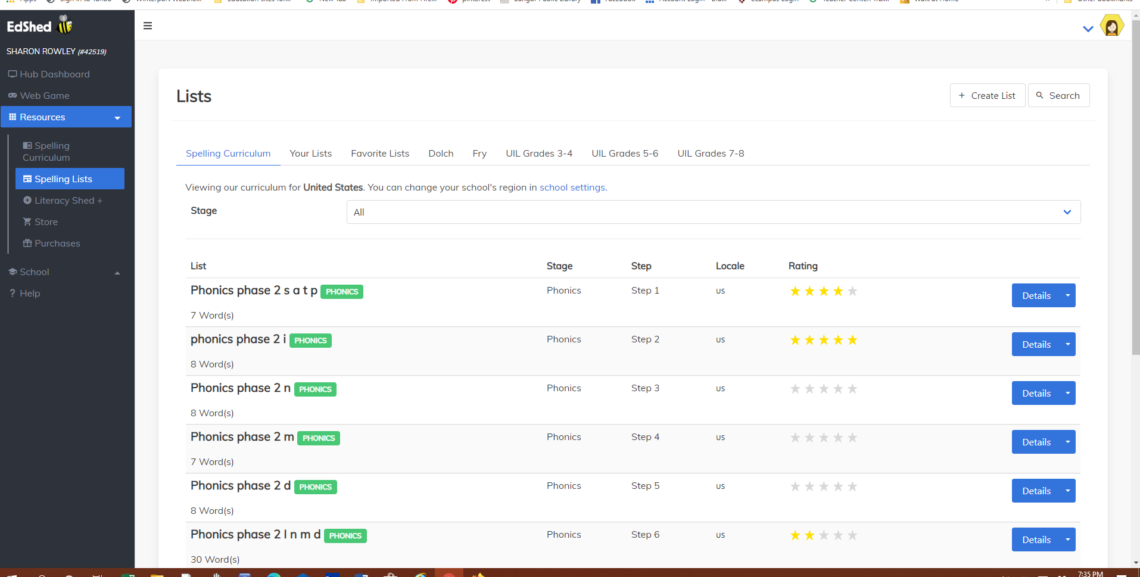The image size is (1140, 577).
Task: Toggle the hamburger sidebar menu
Action: coord(148,26)
